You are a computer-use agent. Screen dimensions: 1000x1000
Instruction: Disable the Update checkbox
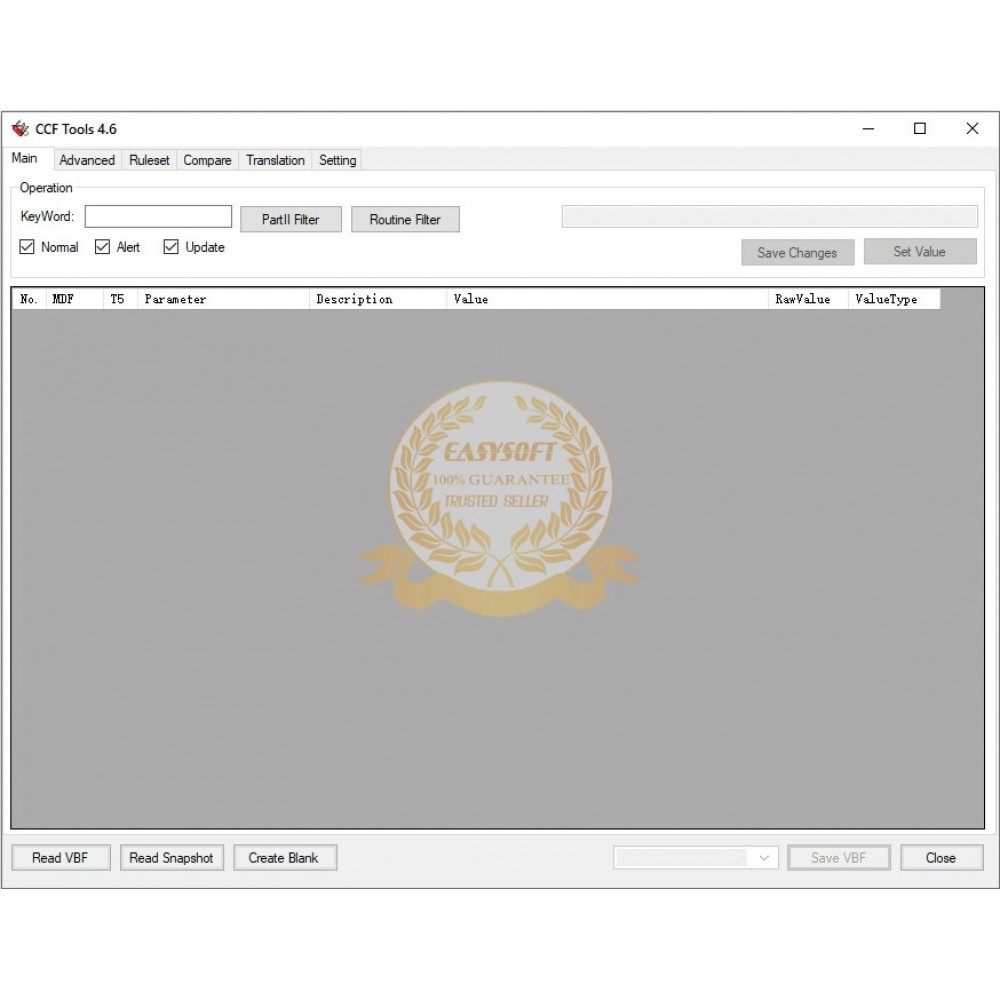(171, 247)
